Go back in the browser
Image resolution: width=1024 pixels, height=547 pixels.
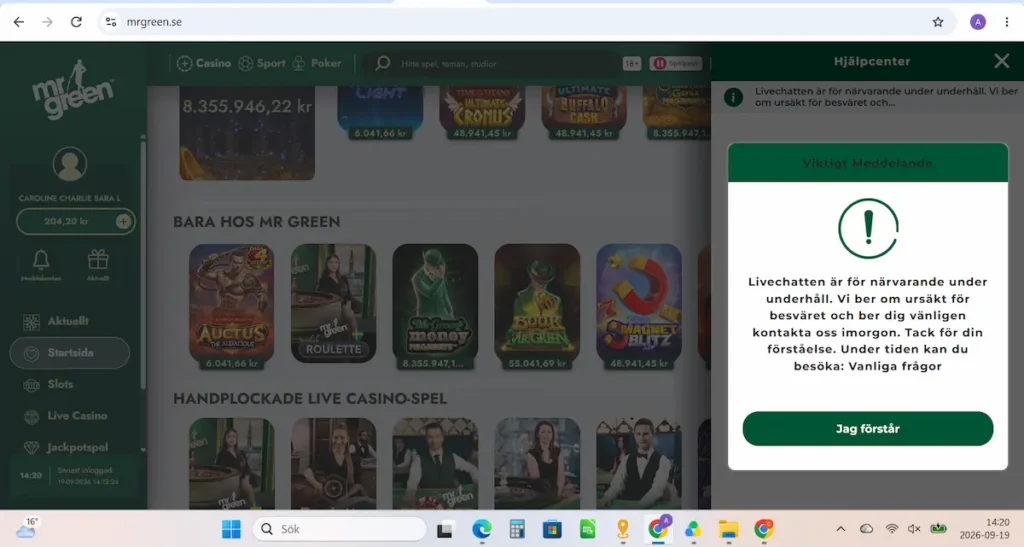[x=18, y=22]
